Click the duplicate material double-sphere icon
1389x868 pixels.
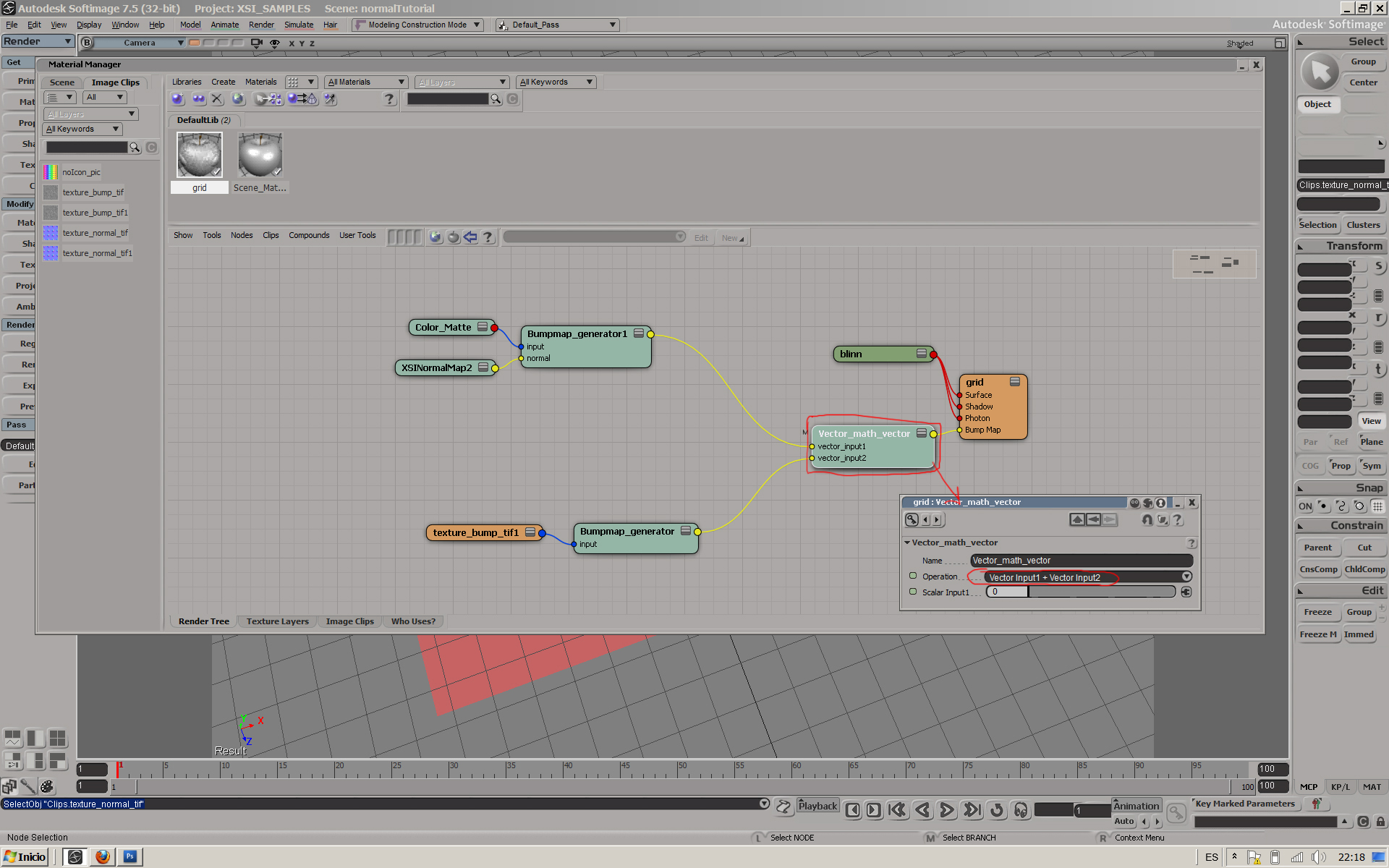(197, 99)
